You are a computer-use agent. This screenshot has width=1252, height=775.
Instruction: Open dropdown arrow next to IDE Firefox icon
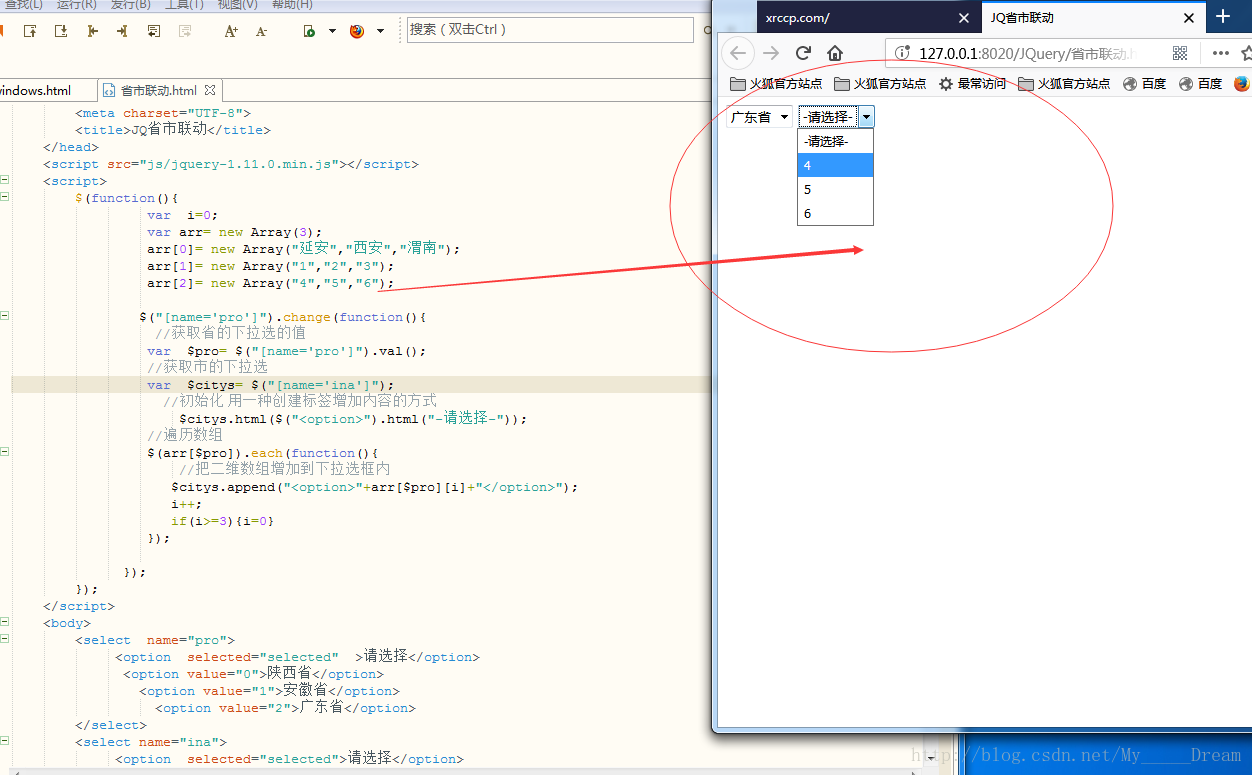coord(380,31)
